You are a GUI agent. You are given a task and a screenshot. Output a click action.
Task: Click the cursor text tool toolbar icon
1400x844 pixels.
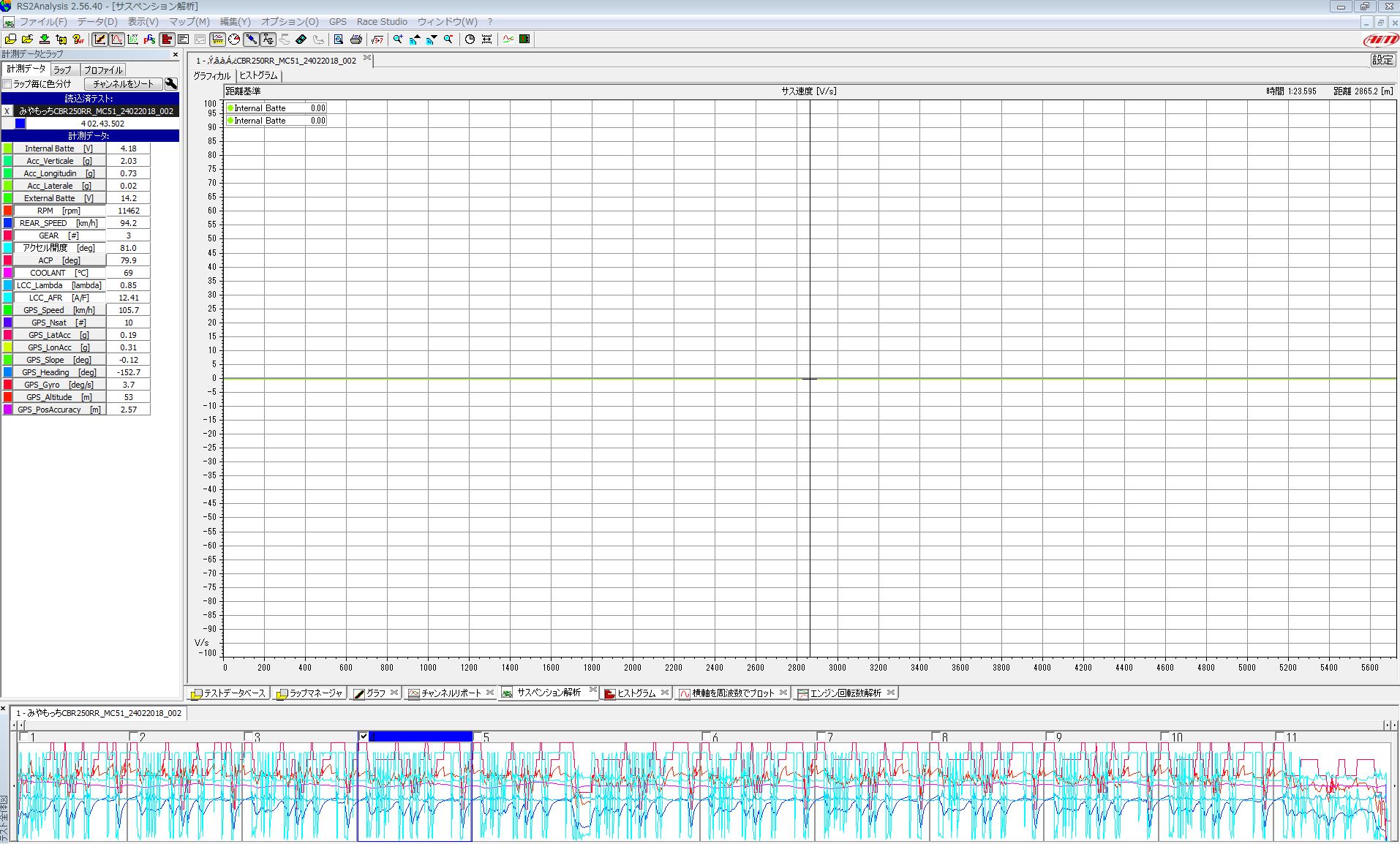[x=268, y=39]
